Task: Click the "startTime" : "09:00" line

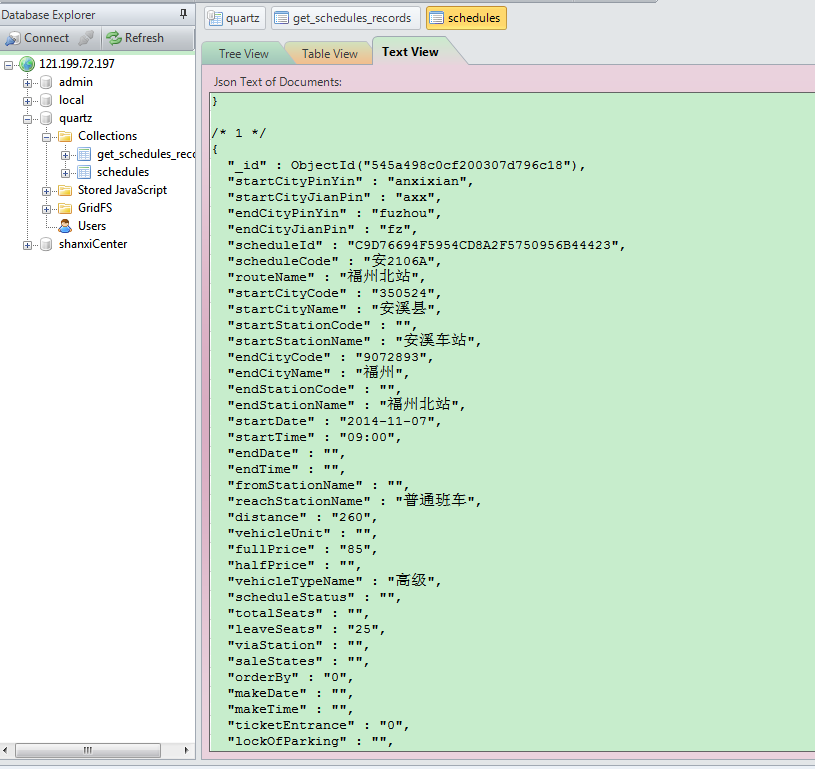Action: pos(314,437)
